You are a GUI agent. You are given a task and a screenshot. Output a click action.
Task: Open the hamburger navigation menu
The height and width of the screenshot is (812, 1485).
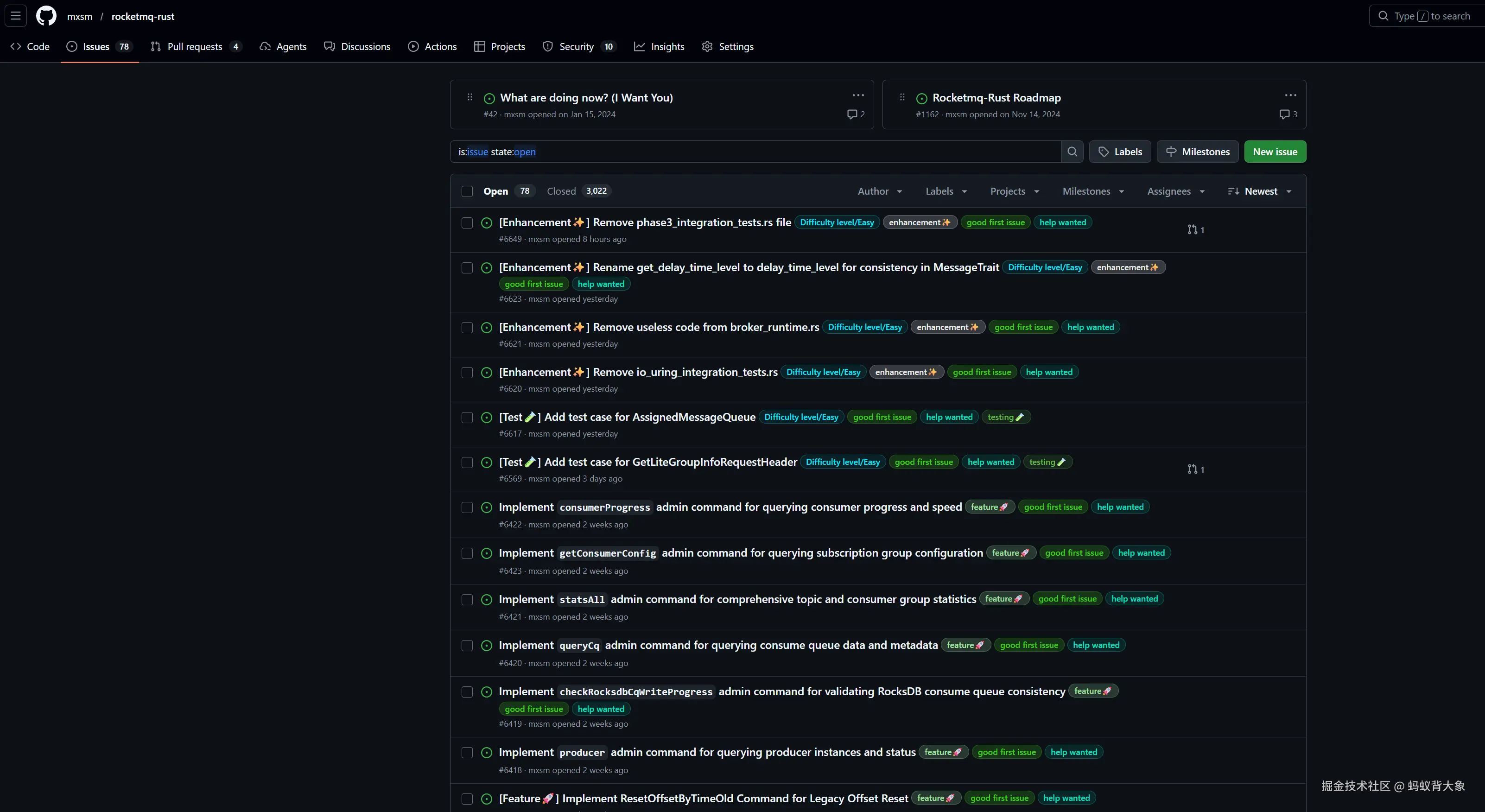(16, 16)
